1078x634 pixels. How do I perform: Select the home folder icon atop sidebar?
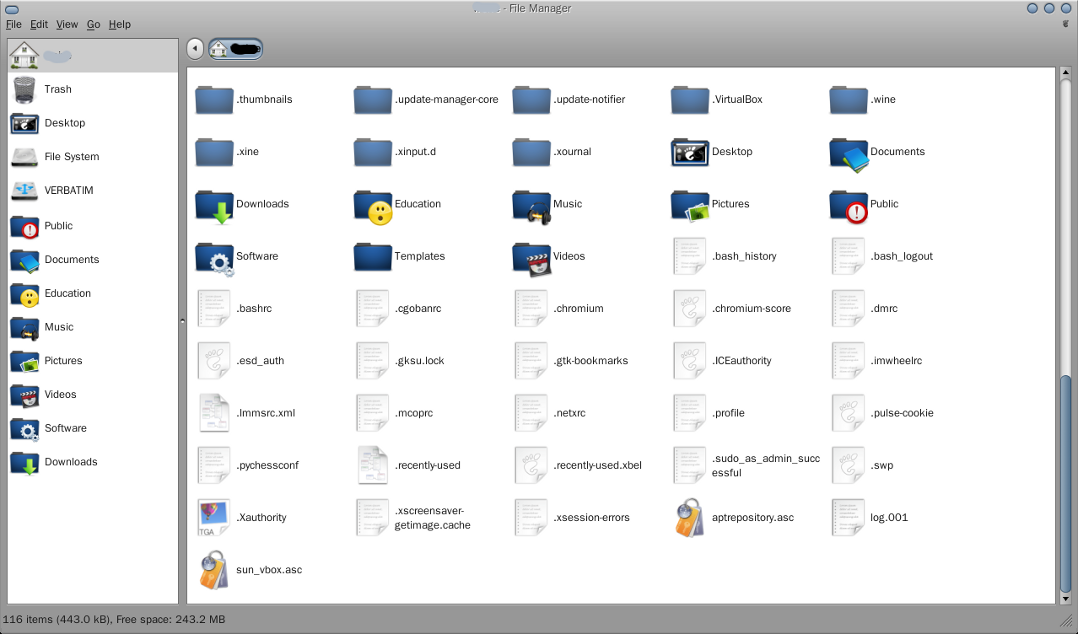24,55
